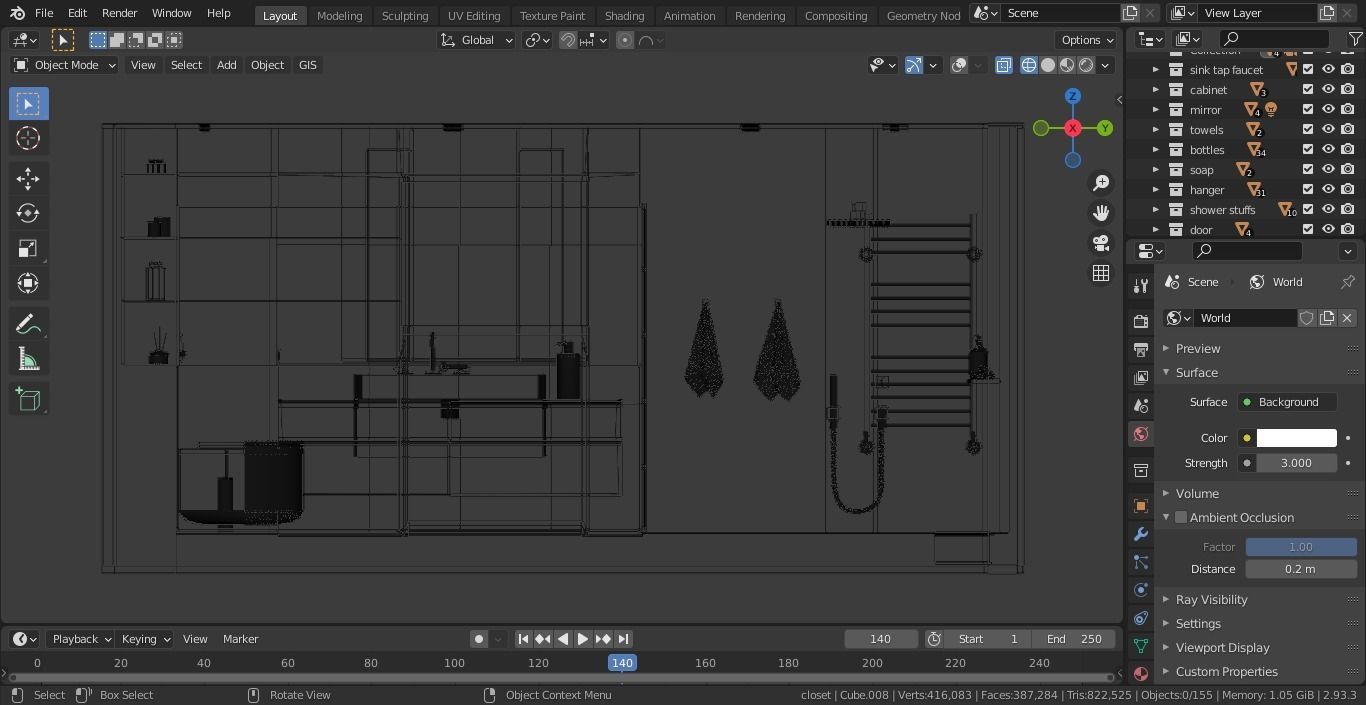
Task: Open the Tool properties tab
Action: click(1140, 286)
